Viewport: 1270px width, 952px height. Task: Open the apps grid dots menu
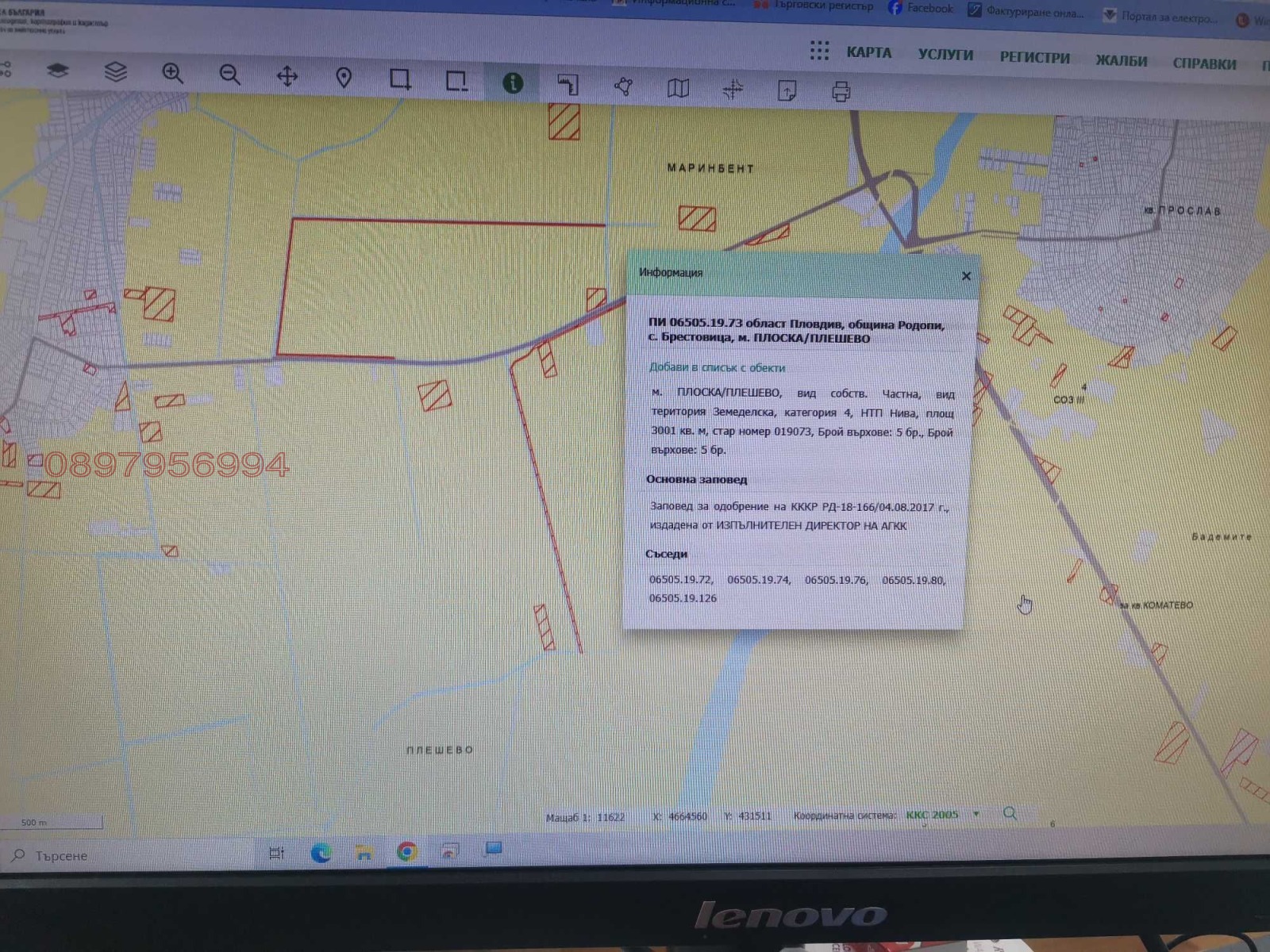click(x=819, y=51)
